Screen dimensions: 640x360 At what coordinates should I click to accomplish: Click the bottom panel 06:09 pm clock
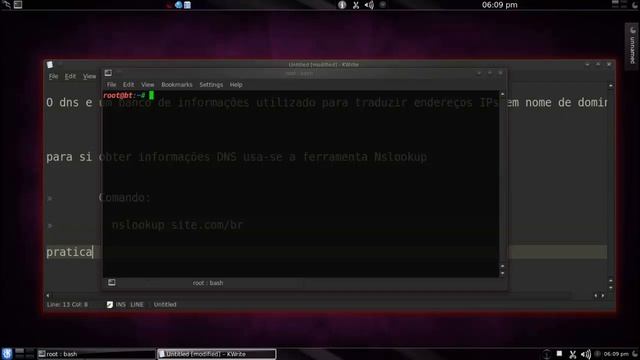tap(616, 354)
